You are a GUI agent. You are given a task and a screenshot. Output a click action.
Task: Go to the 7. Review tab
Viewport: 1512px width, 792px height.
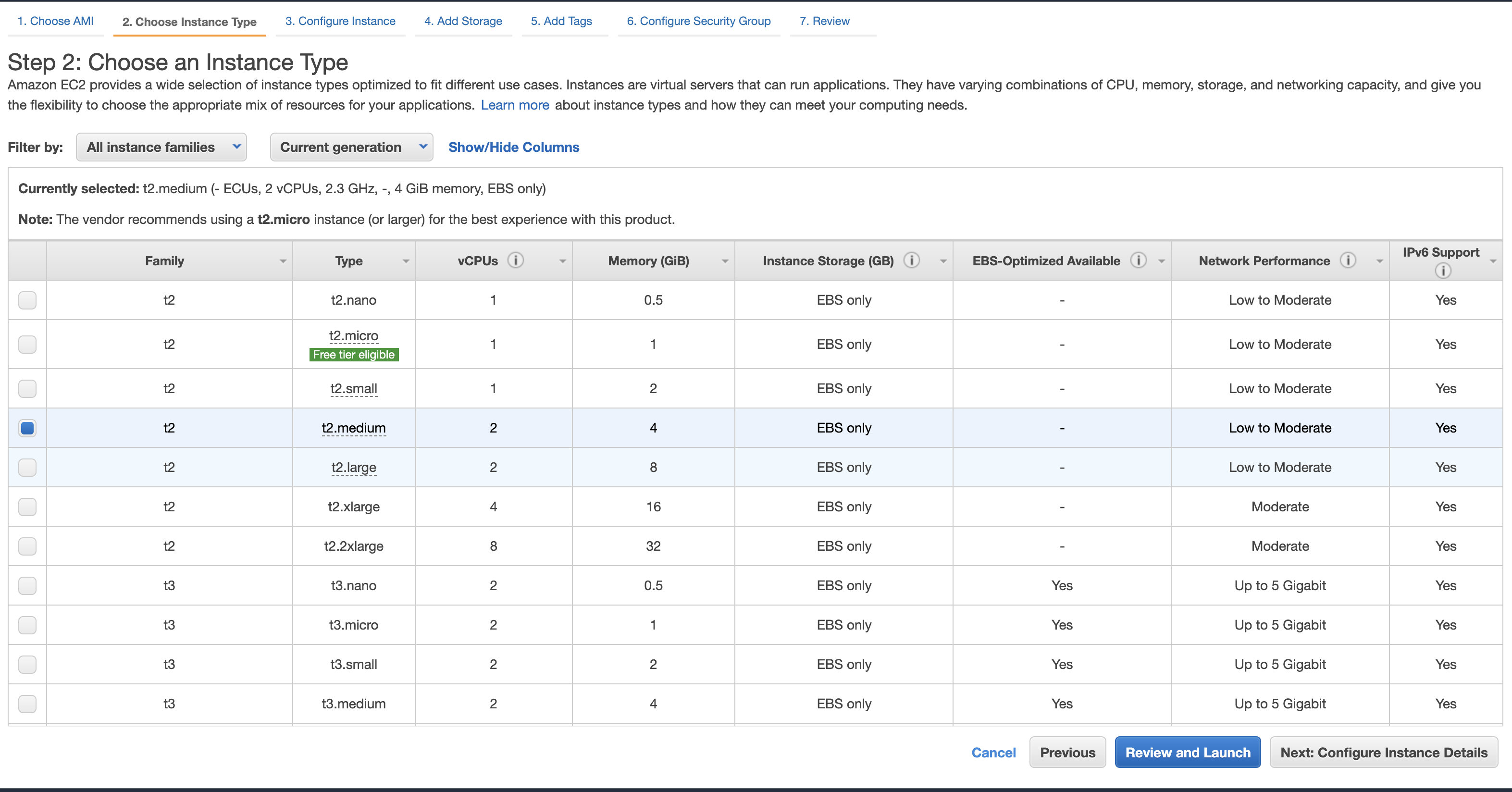(825, 21)
